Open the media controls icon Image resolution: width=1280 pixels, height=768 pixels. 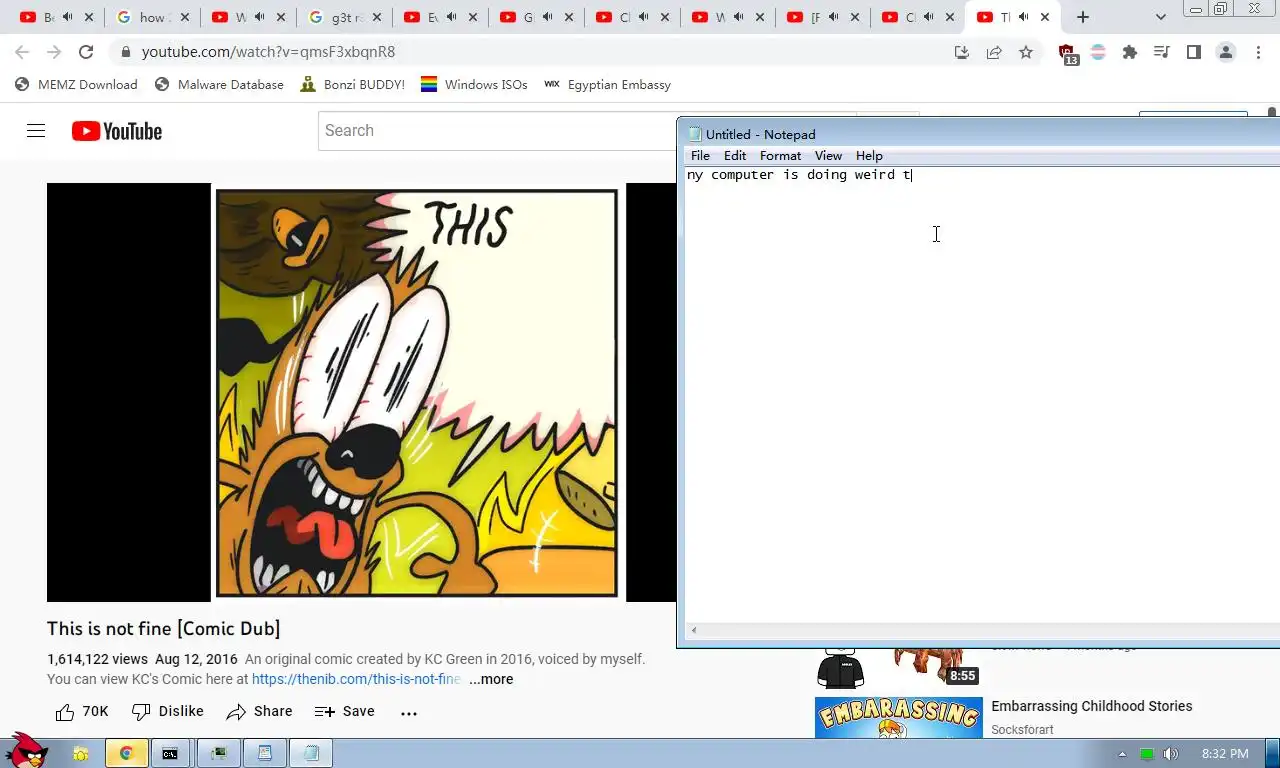click(1162, 52)
